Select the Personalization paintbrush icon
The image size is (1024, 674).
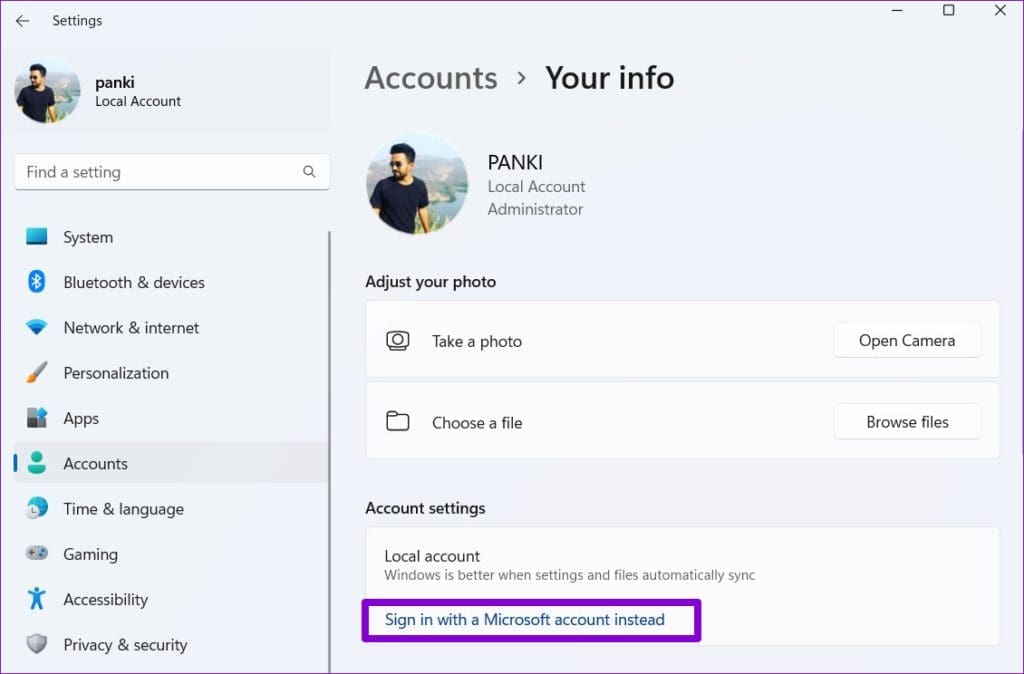(37, 373)
